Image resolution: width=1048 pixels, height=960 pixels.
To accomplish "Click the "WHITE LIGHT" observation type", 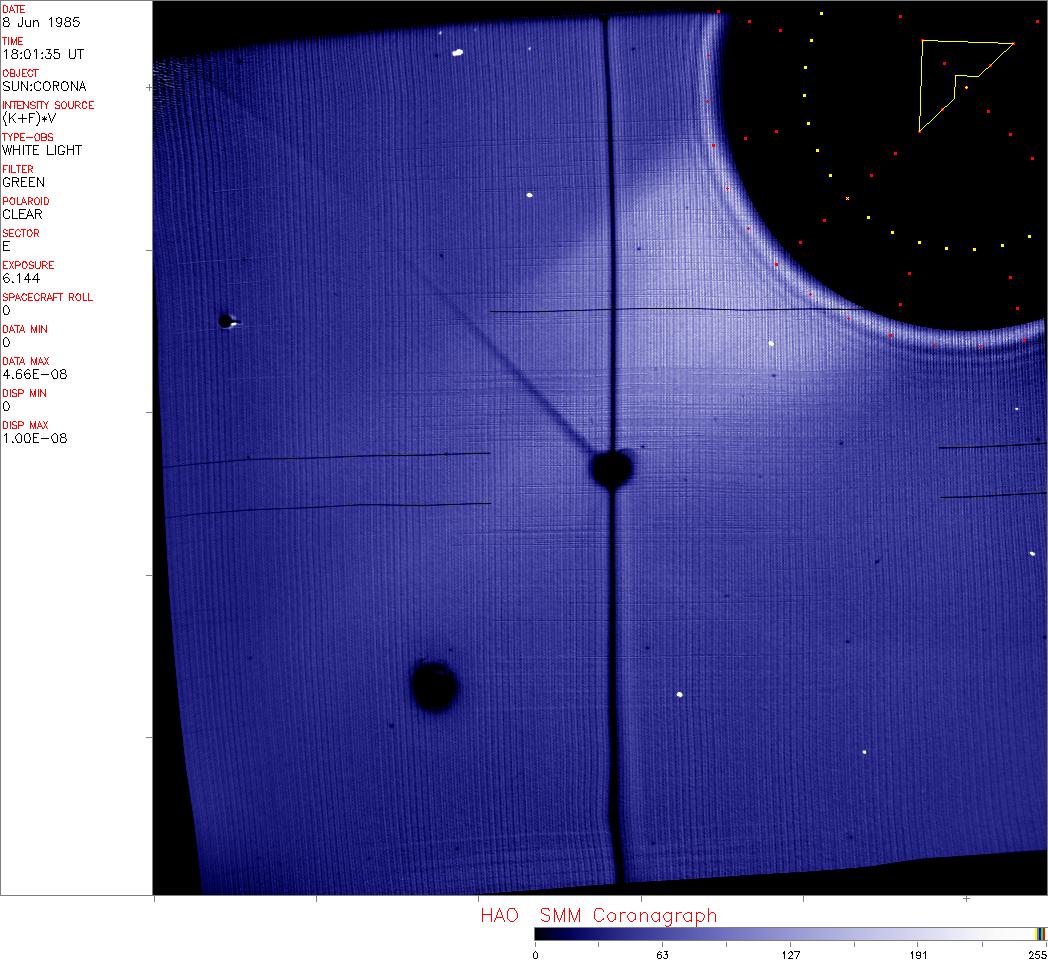I will tap(42, 150).
